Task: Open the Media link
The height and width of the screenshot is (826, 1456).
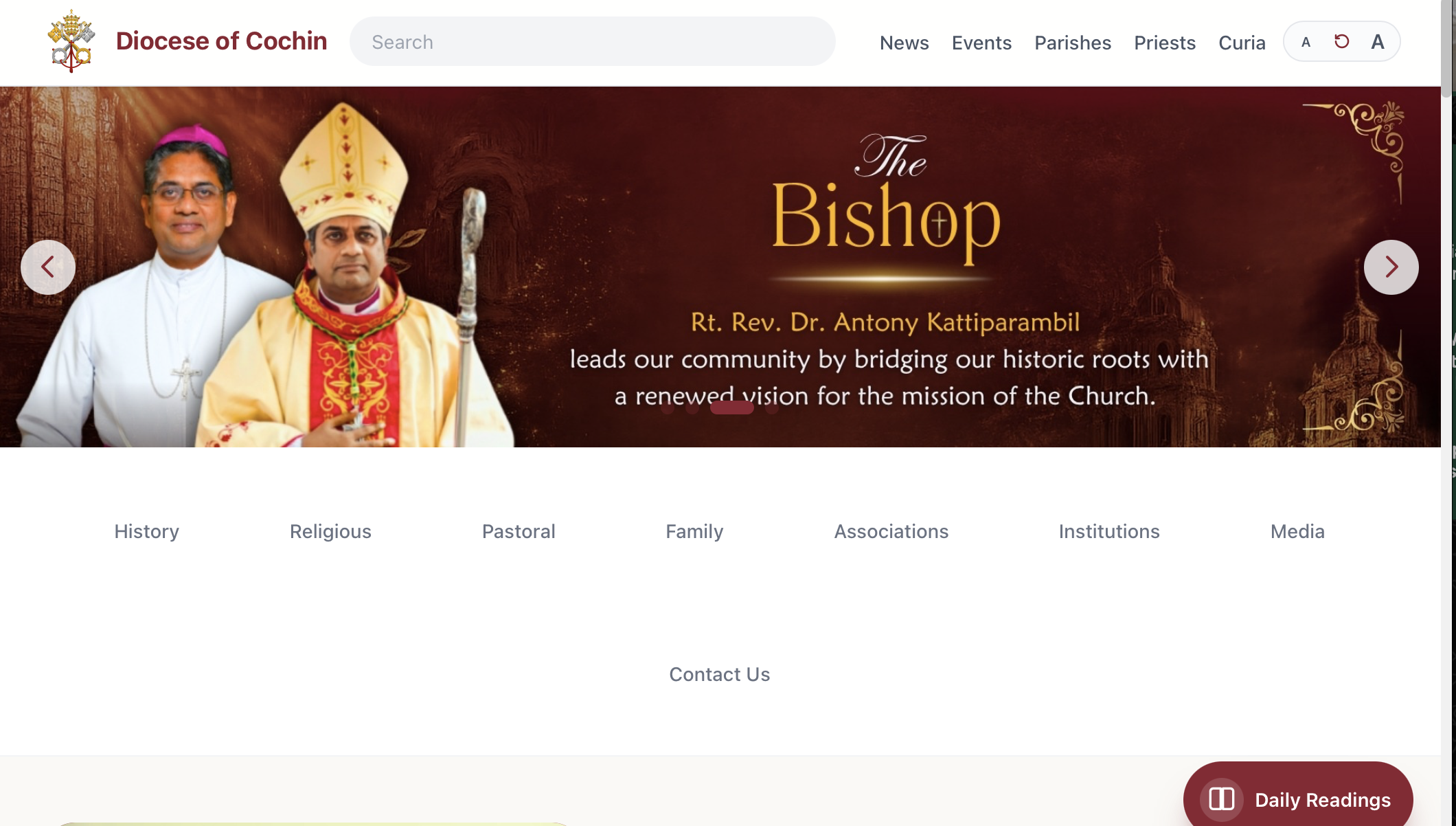Action: [1297, 531]
